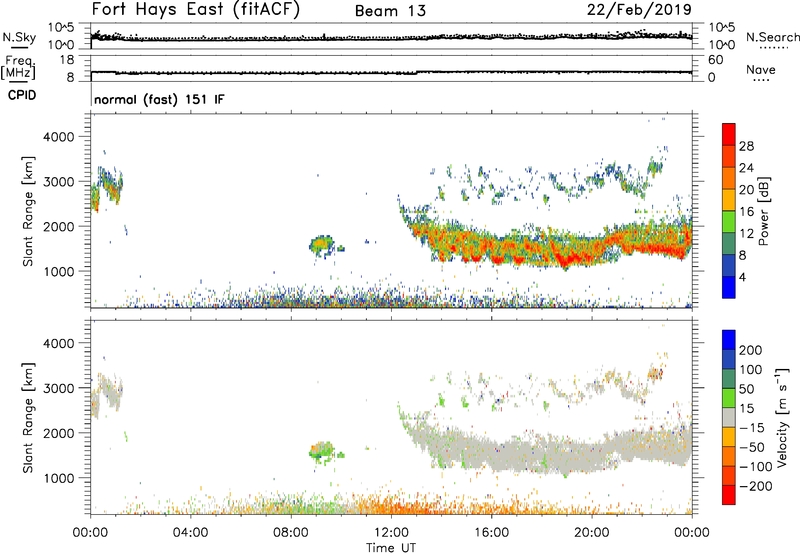Click the Power colorbar value '4'
Image resolution: width=800 pixels, height=554 pixels.
(743, 277)
